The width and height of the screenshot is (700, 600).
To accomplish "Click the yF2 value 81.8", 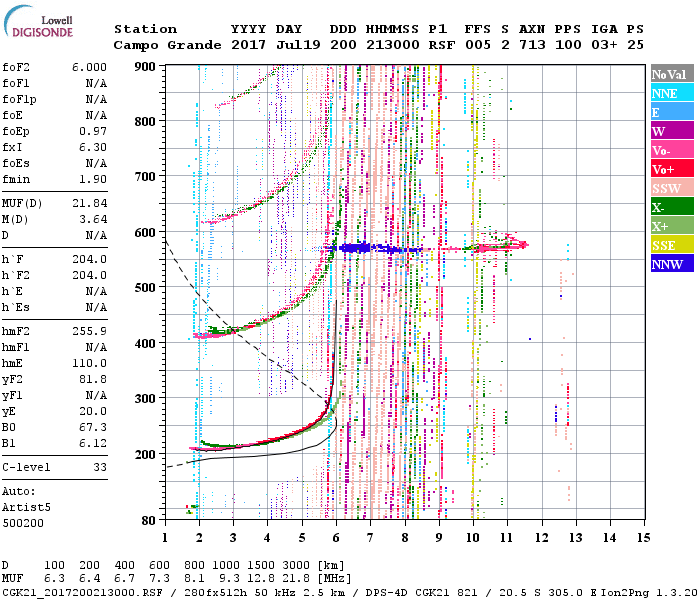I will [93, 379].
